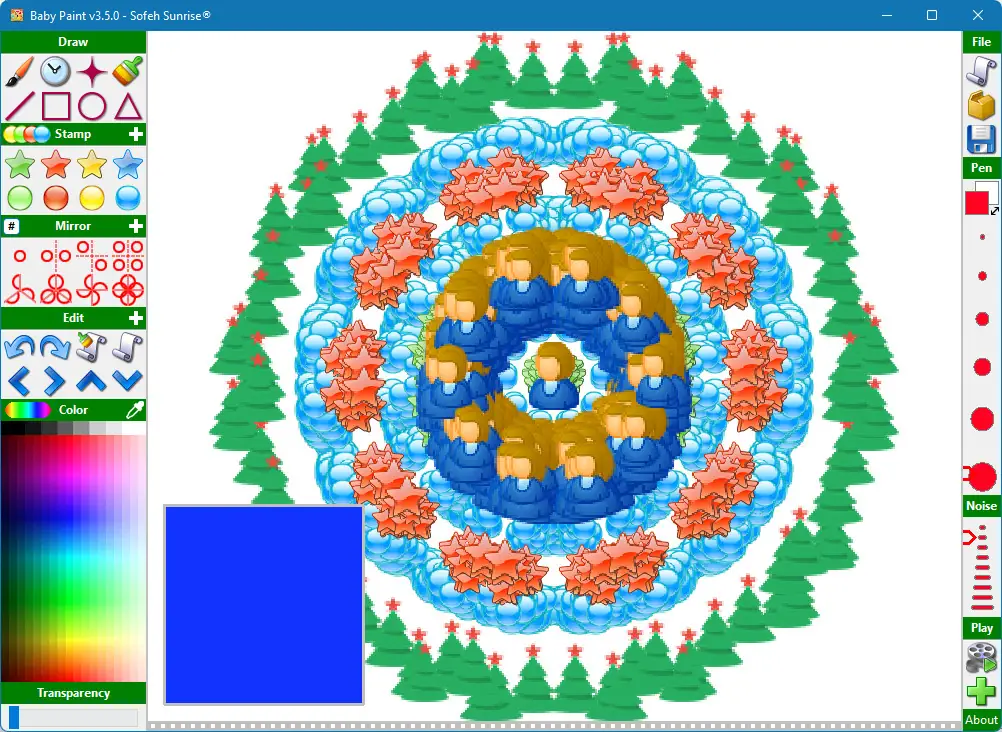Select the four-pointed sparkle star tool
Screen dimensions: 1002x732
[x=92, y=71]
